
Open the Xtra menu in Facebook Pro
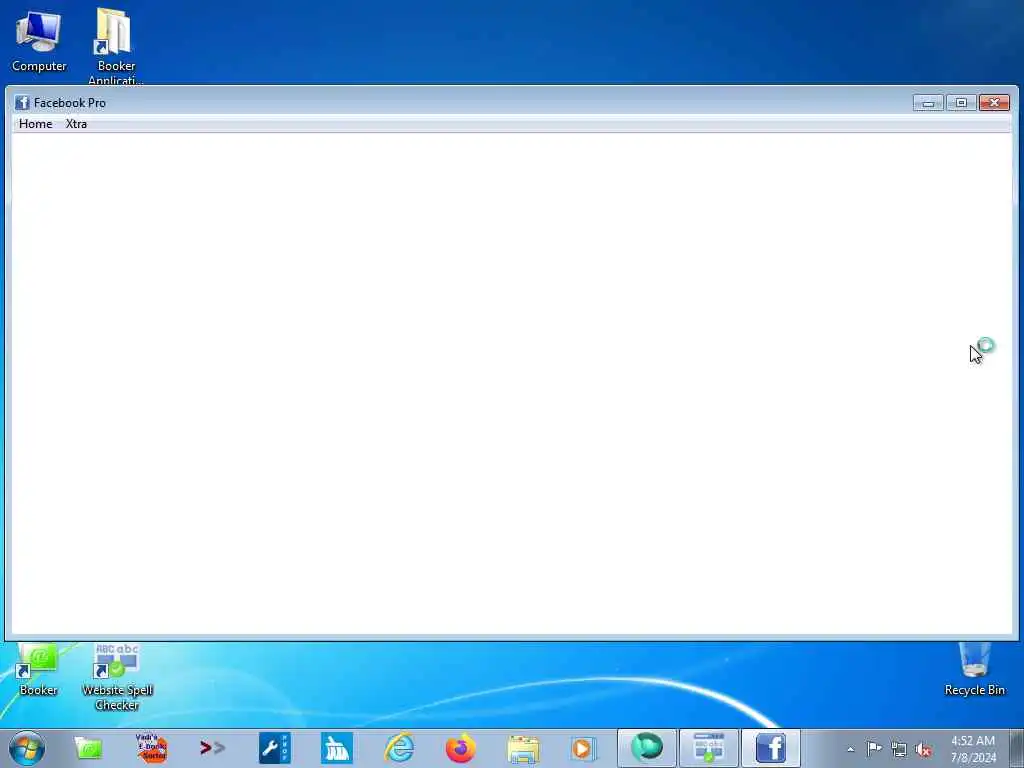(76, 124)
